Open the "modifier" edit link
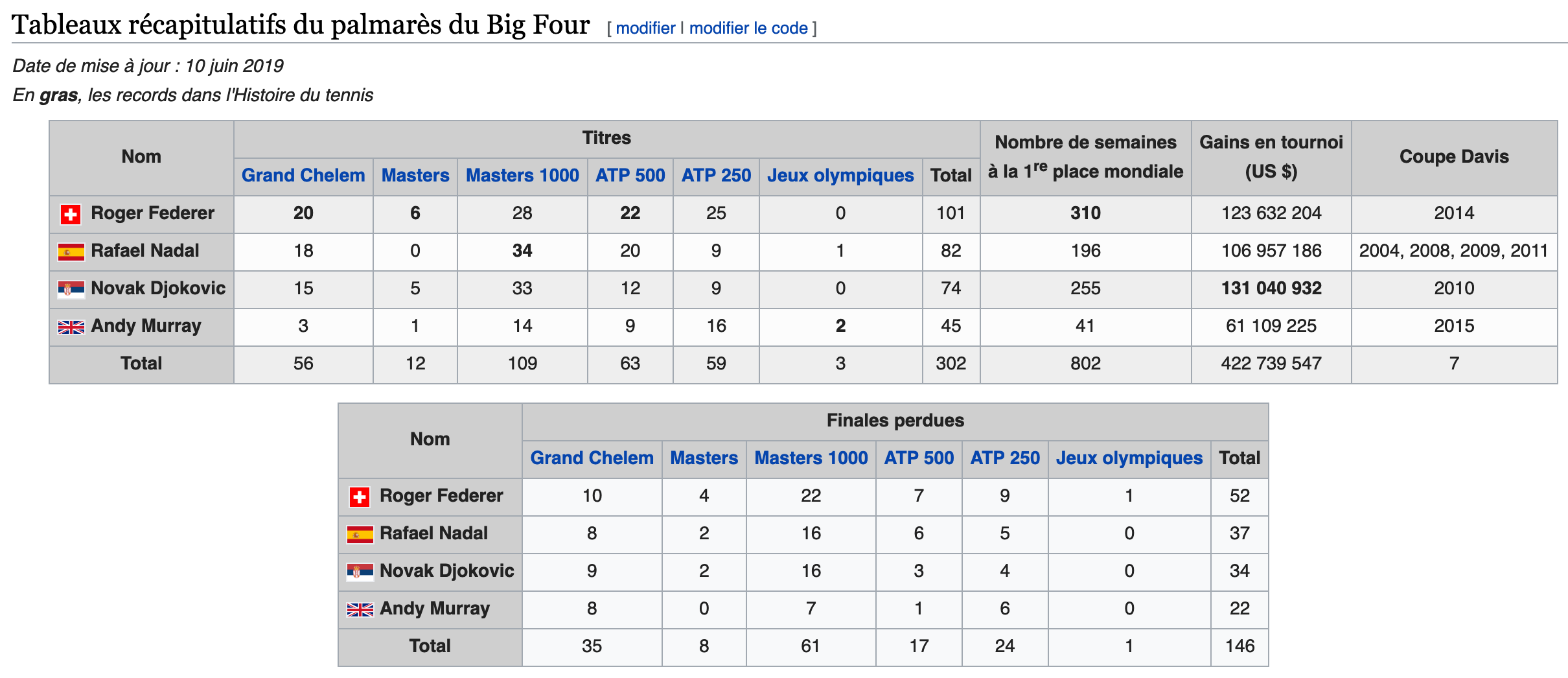 [x=645, y=28]
